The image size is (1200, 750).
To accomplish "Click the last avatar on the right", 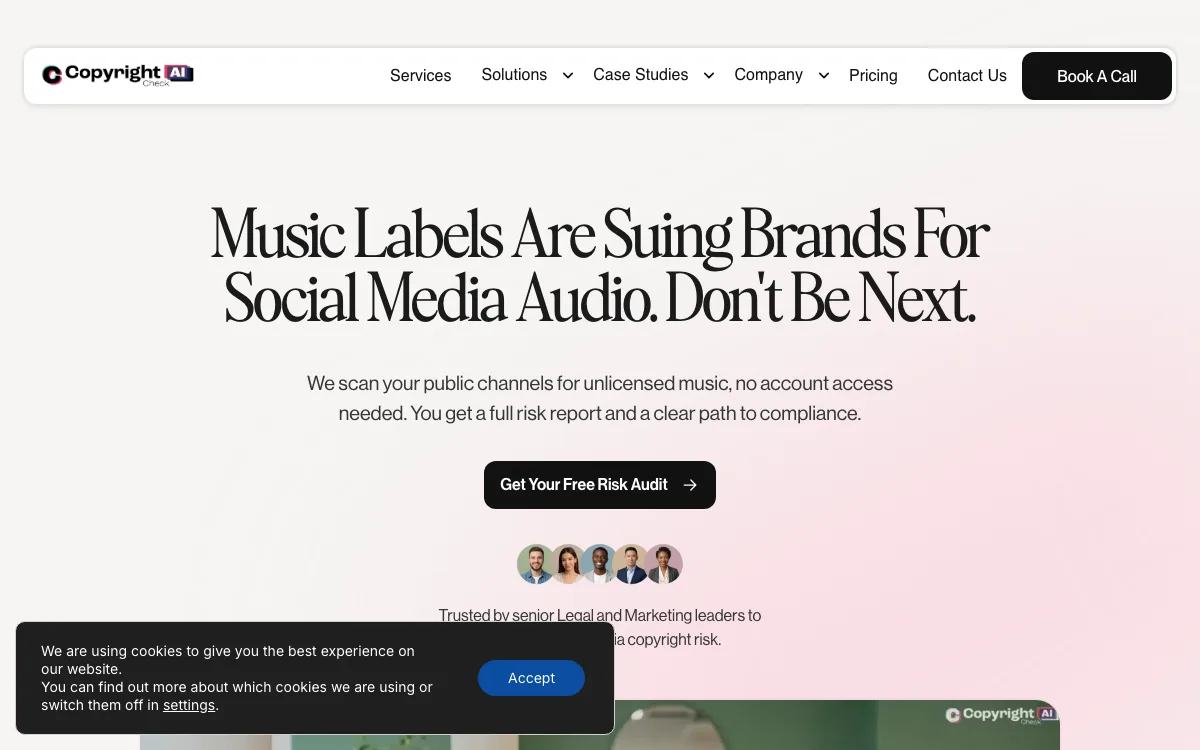I will (664, 564).
